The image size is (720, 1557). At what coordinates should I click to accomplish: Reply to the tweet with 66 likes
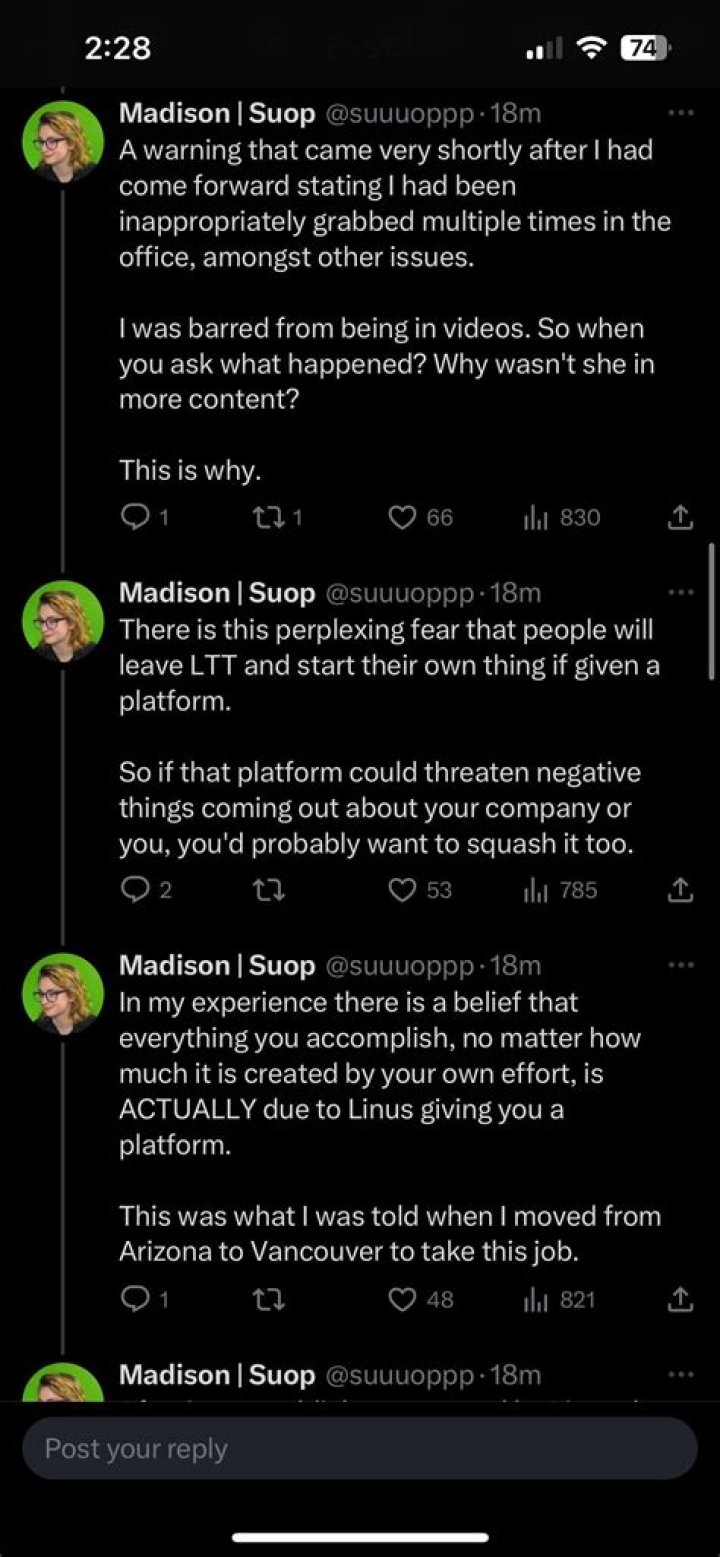(133, 516)
